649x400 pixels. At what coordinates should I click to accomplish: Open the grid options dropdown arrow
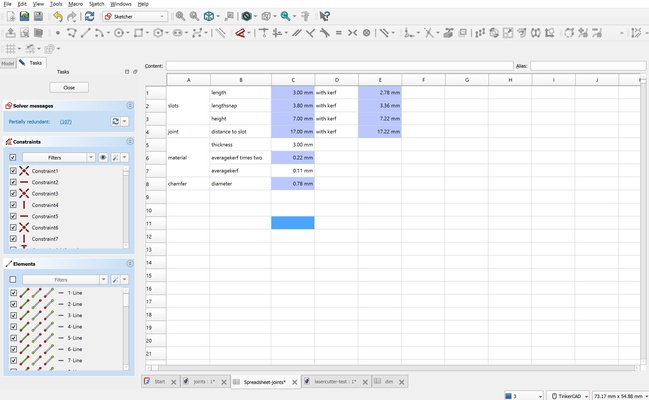point(19,49)
